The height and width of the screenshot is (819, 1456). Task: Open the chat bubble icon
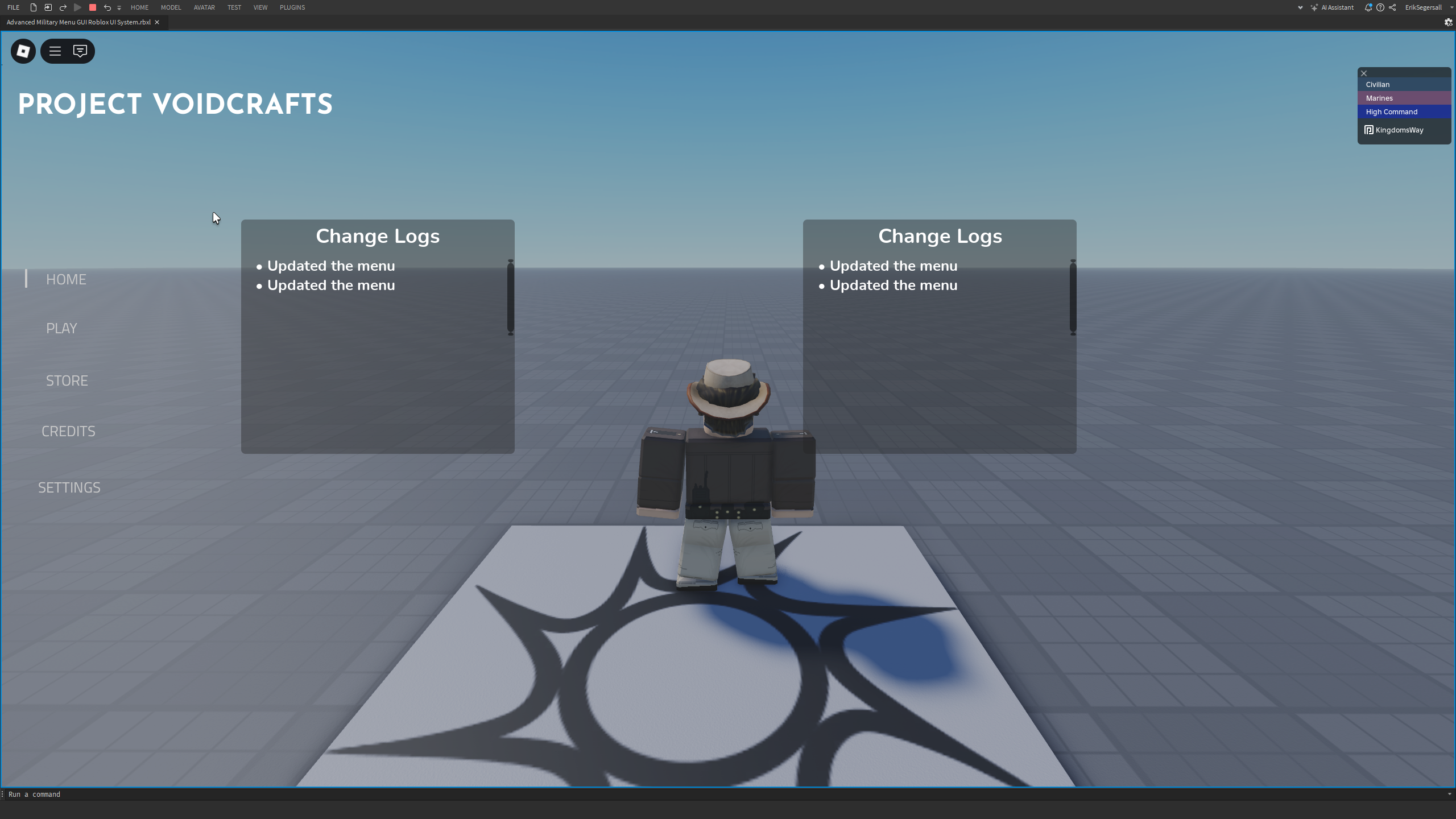(x=80, y=51)
